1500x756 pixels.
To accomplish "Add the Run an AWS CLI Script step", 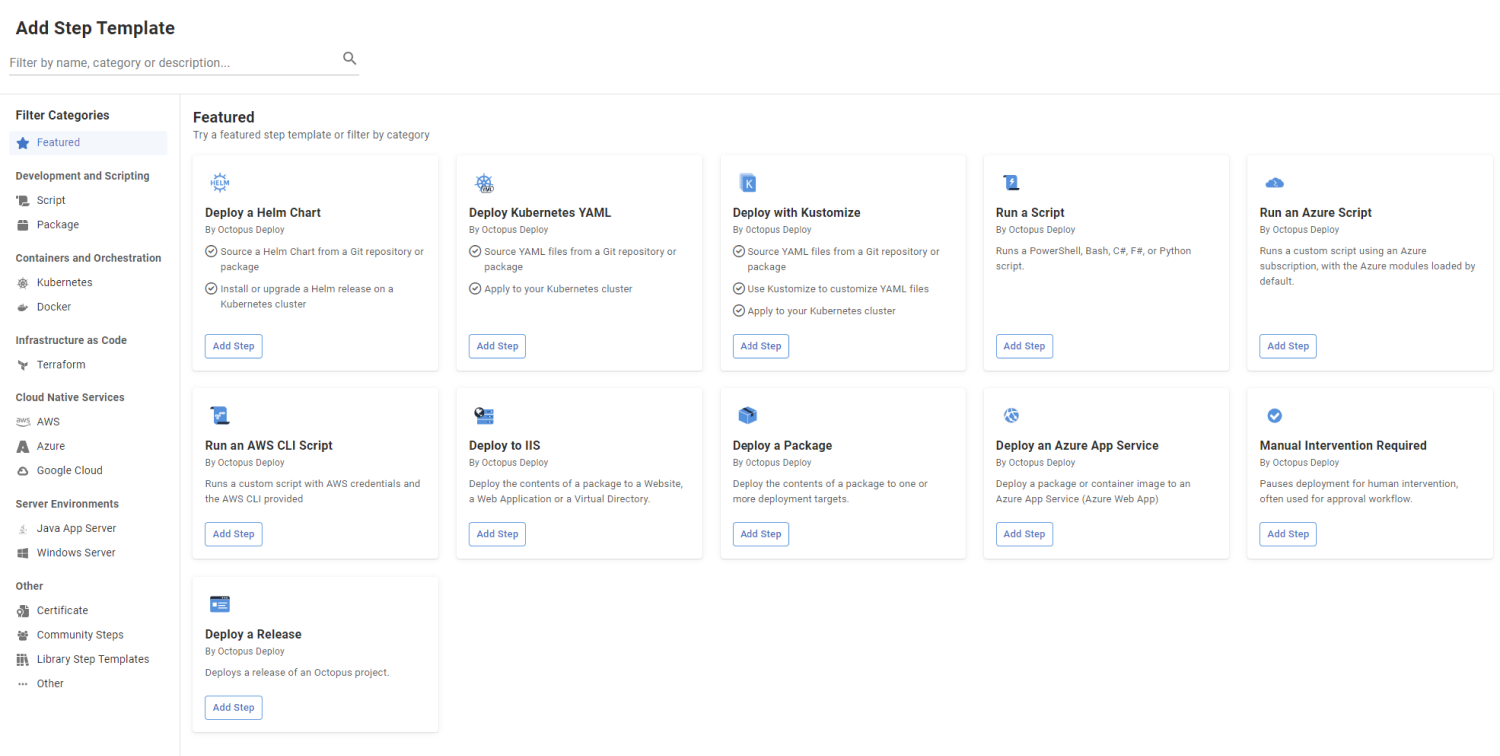I will pyautogui.click(x=233, y=534).
